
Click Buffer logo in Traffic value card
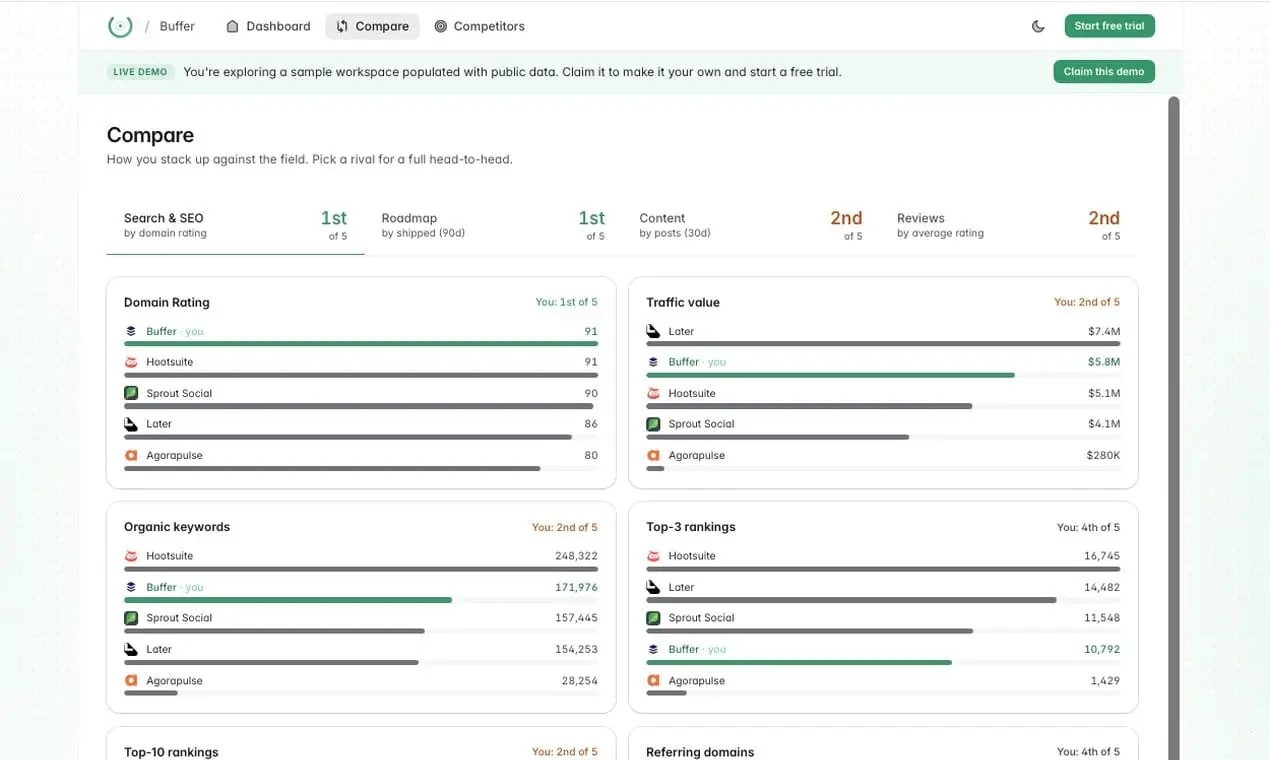click(653, 362)
